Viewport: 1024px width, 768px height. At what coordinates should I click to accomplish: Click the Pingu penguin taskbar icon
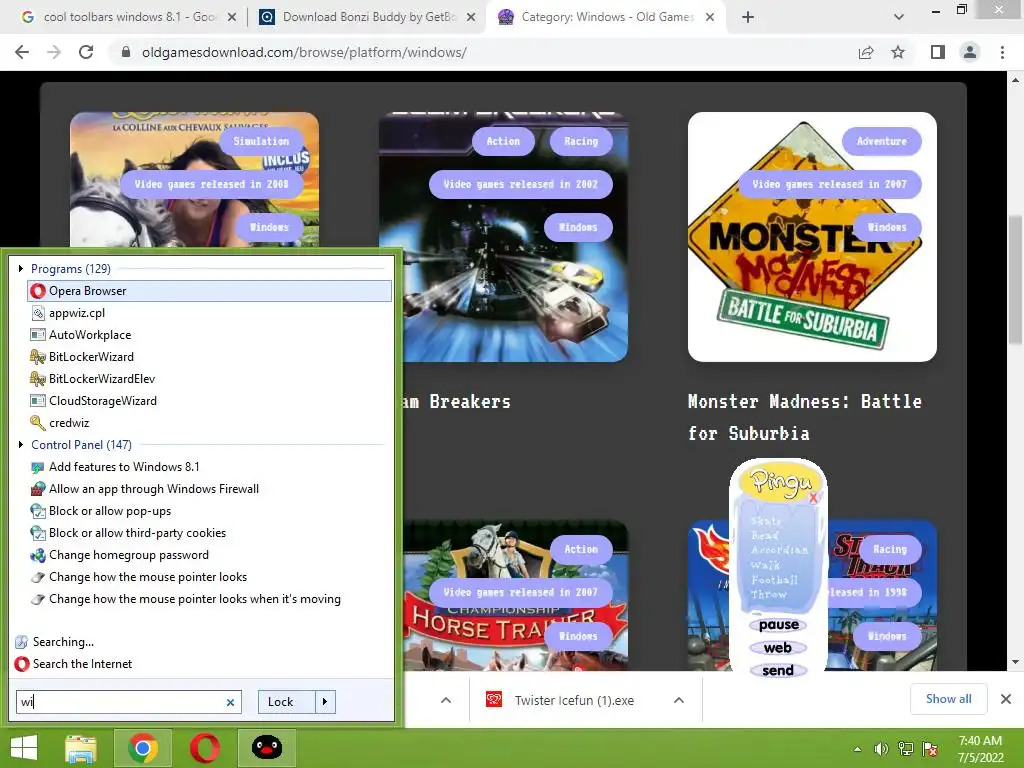(x=266, y=748)
